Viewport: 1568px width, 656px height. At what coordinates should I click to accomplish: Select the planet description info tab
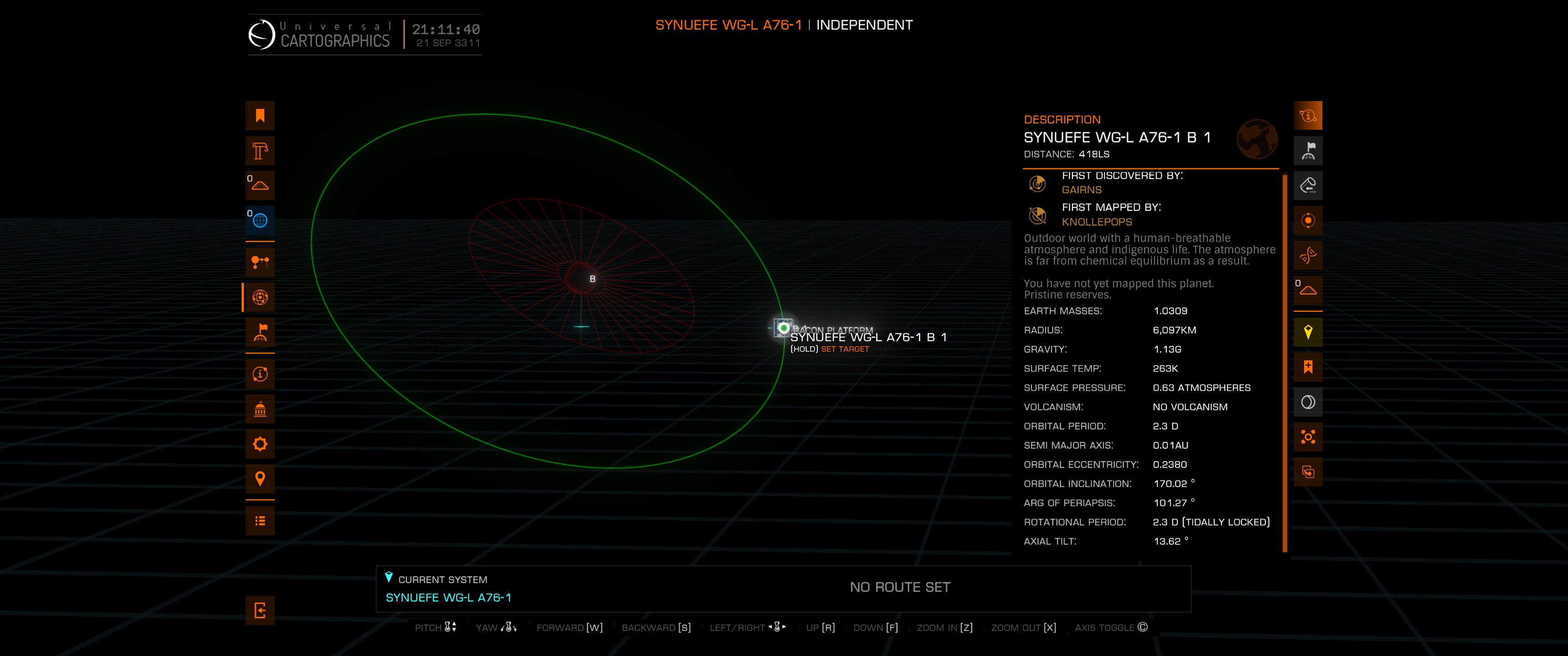[x=1307, y=116]
